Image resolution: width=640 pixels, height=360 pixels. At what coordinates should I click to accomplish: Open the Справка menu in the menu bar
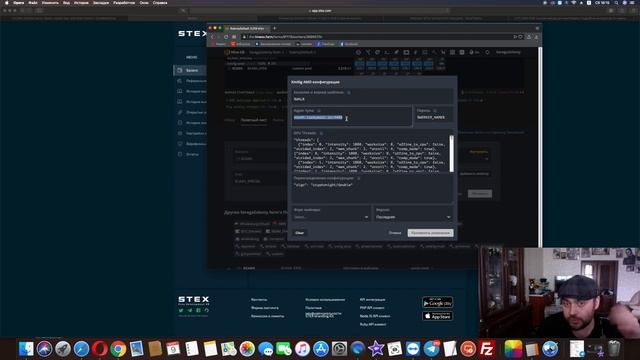(160, 2)
